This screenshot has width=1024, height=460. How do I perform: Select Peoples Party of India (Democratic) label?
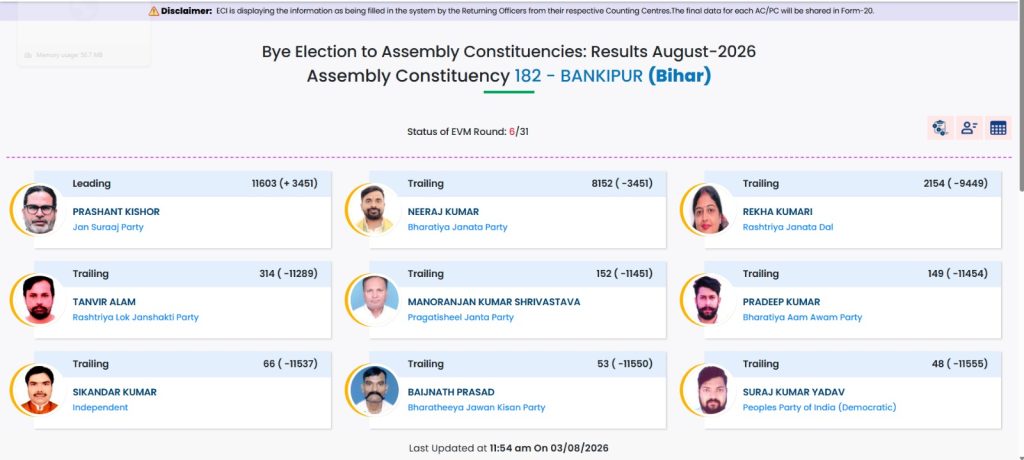click(819, 408)
